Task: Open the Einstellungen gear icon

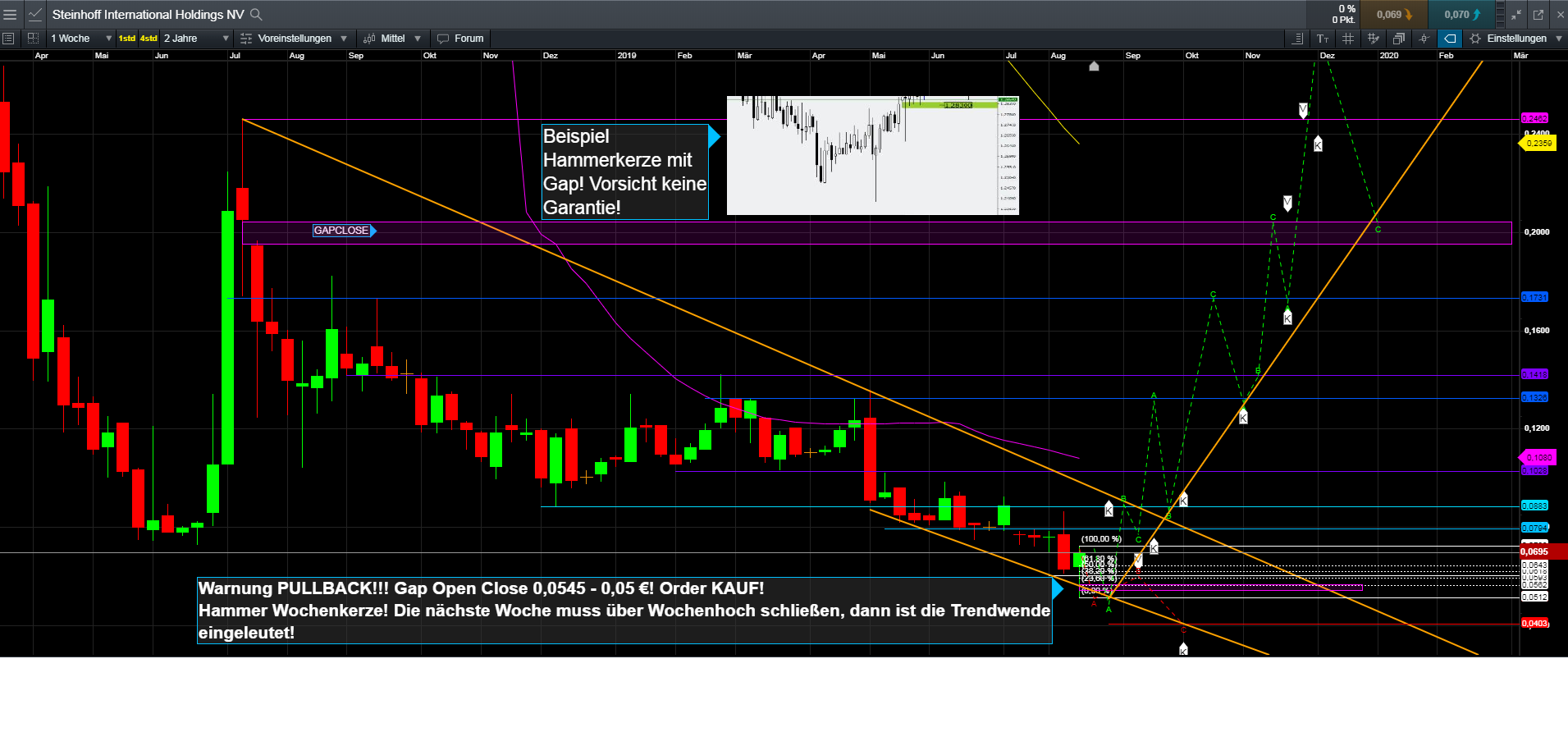Action: point(1476,38)
